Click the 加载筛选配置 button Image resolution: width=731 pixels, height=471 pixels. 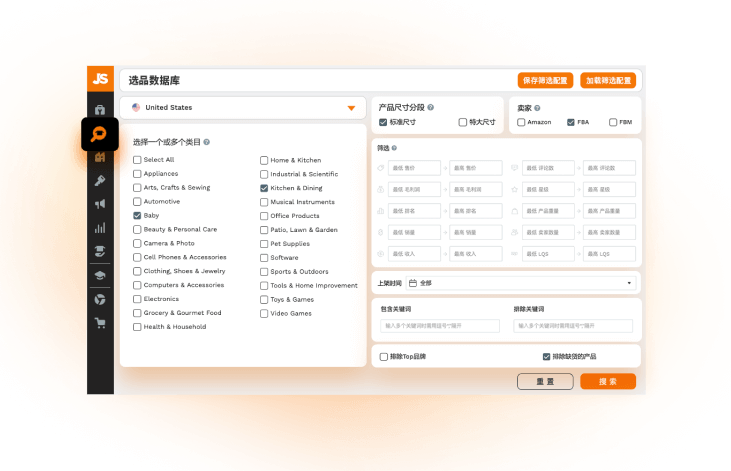(608, 80)
